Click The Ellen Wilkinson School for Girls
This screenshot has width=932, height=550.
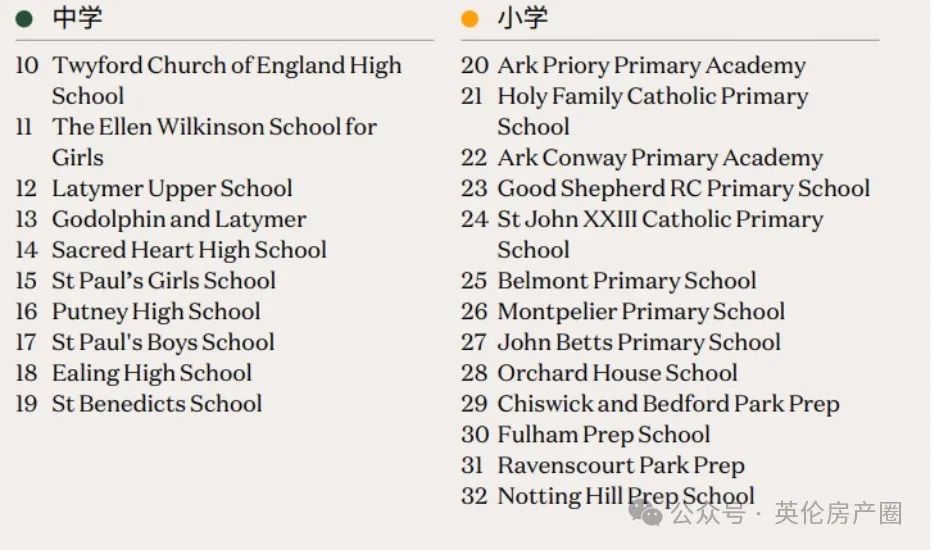(214, 142)
